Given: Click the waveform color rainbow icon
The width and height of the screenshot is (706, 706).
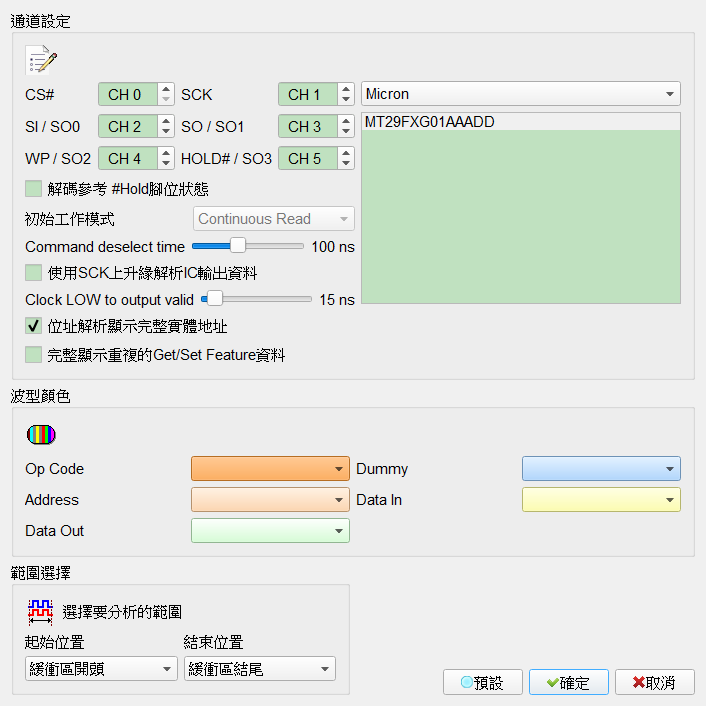Looking at the screenshot, I should coord(41,434).
